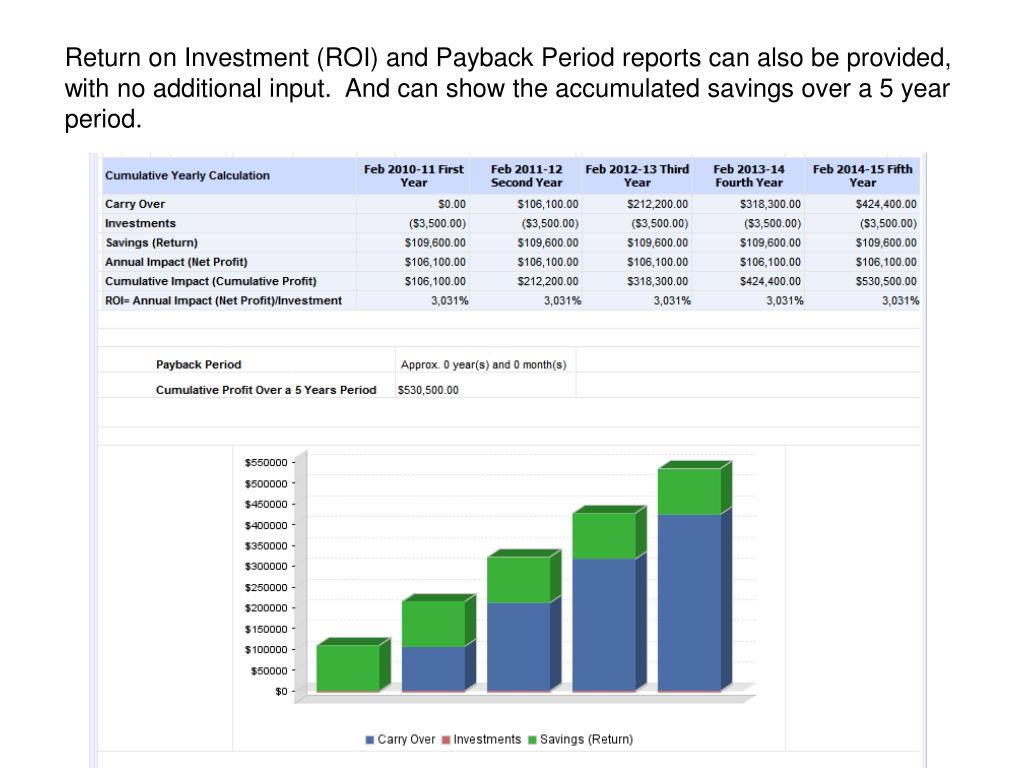Click the 'Annual Impact (Net Profit)' row label

[176, 262]
